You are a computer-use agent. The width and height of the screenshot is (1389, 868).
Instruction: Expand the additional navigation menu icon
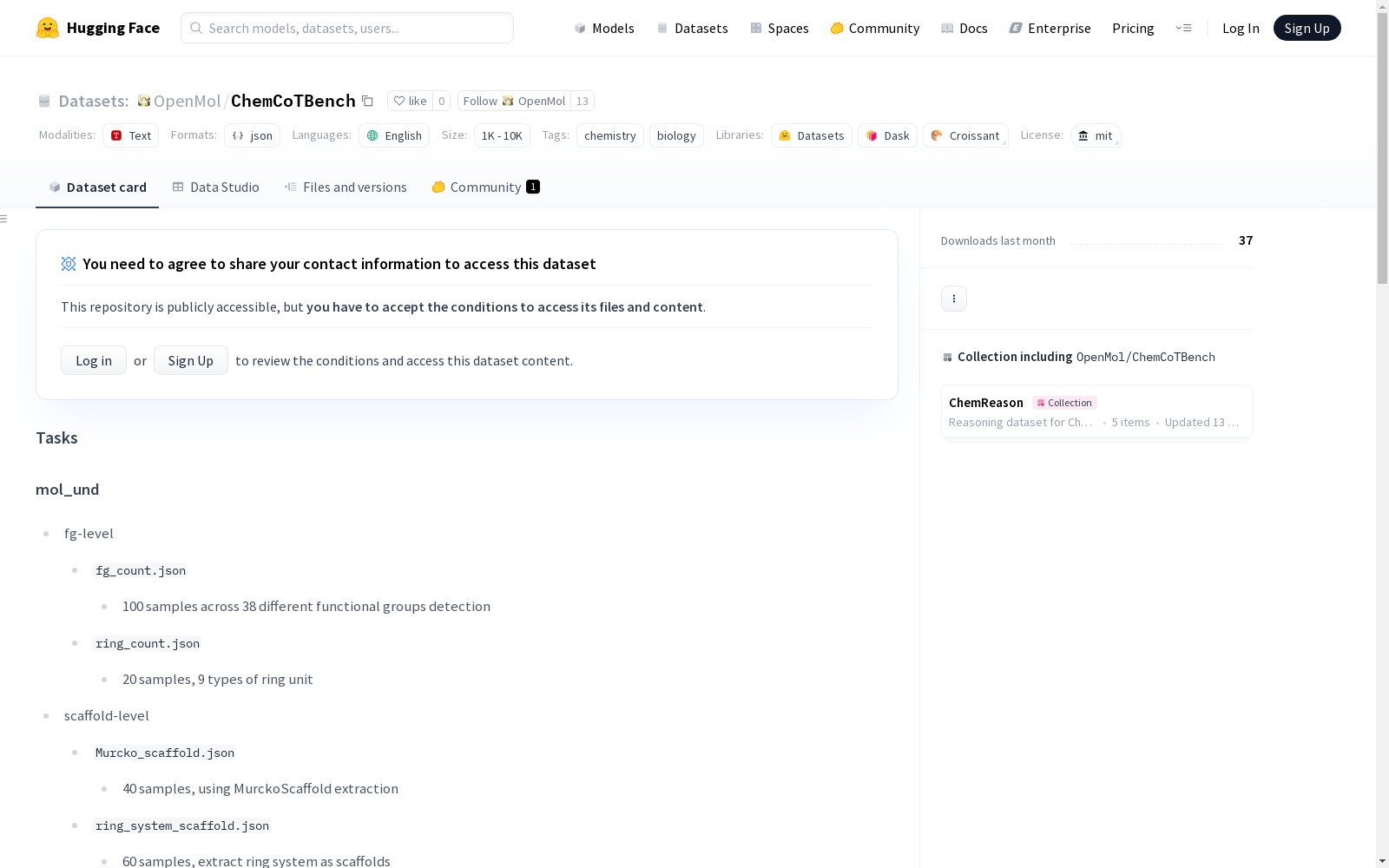(x=1183, y=28)
